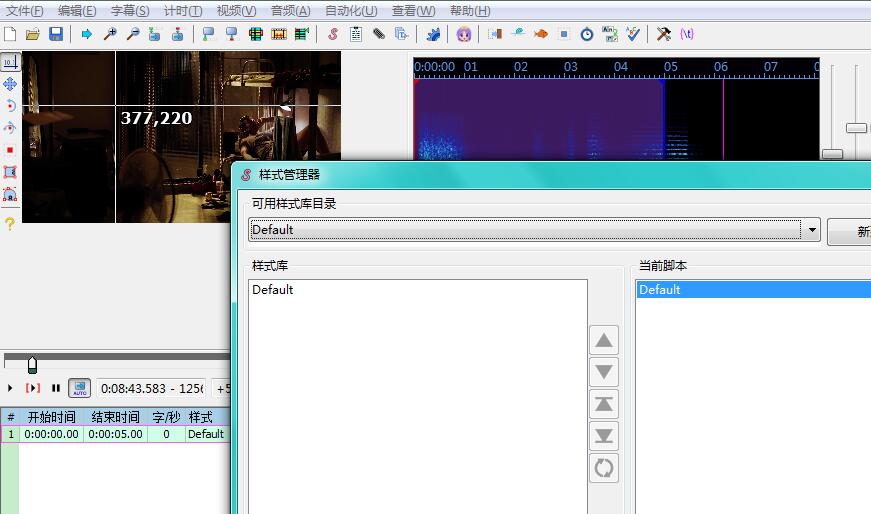Select subtitle row 1 in the grid
The height and width of the screenshot is (514, 871).
pos(100,434)
